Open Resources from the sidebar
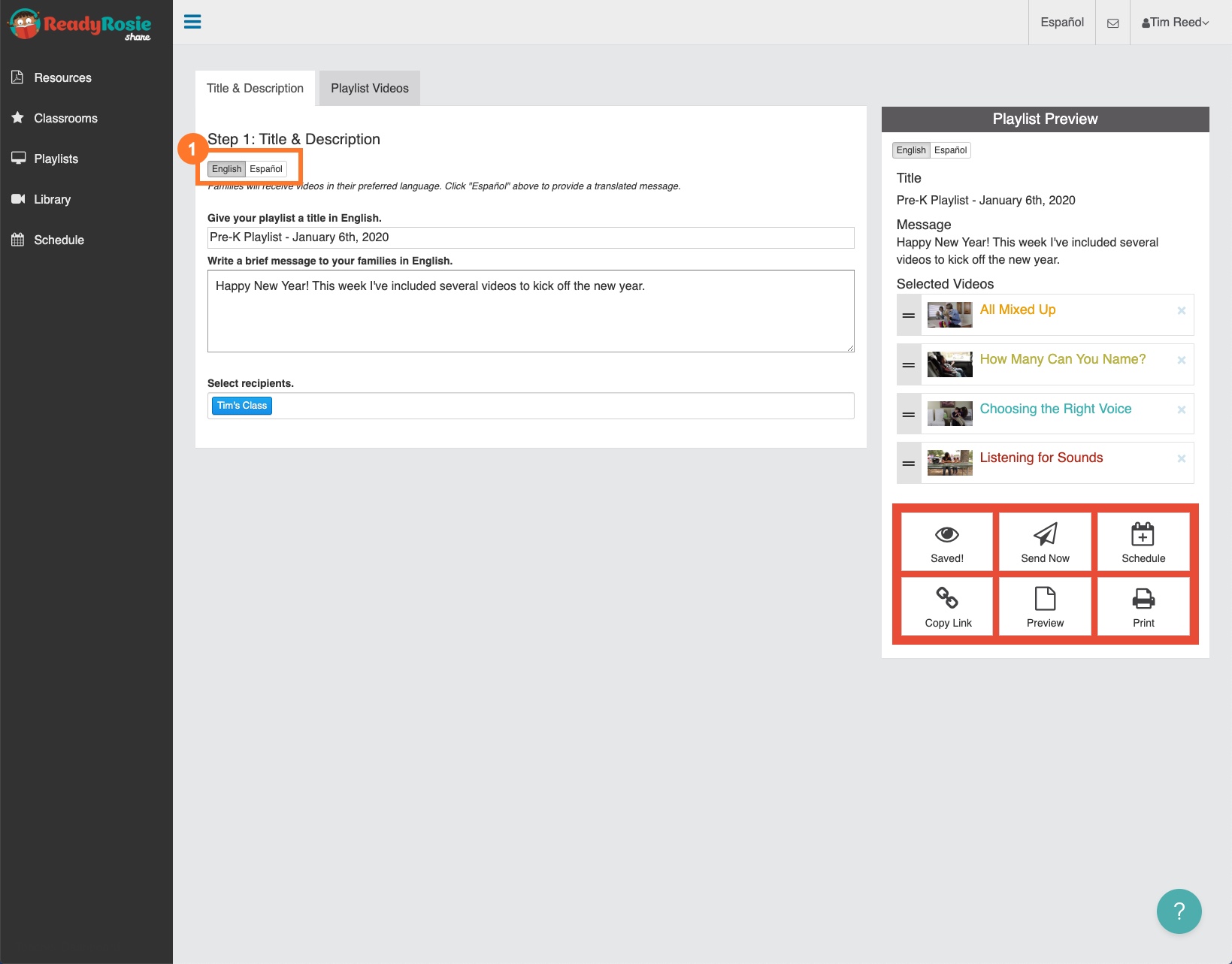The width and height of the screenshot is (1232, 964). (62, 77)
